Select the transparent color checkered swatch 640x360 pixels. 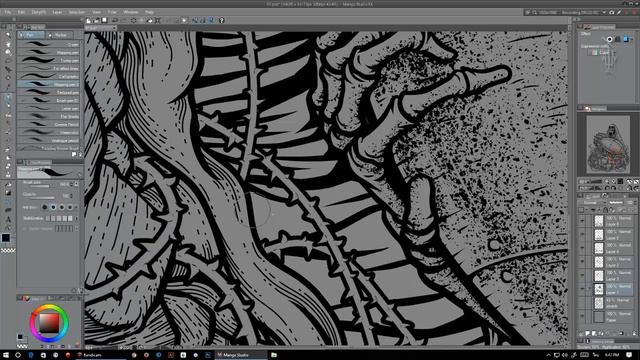tap(8, 250)
